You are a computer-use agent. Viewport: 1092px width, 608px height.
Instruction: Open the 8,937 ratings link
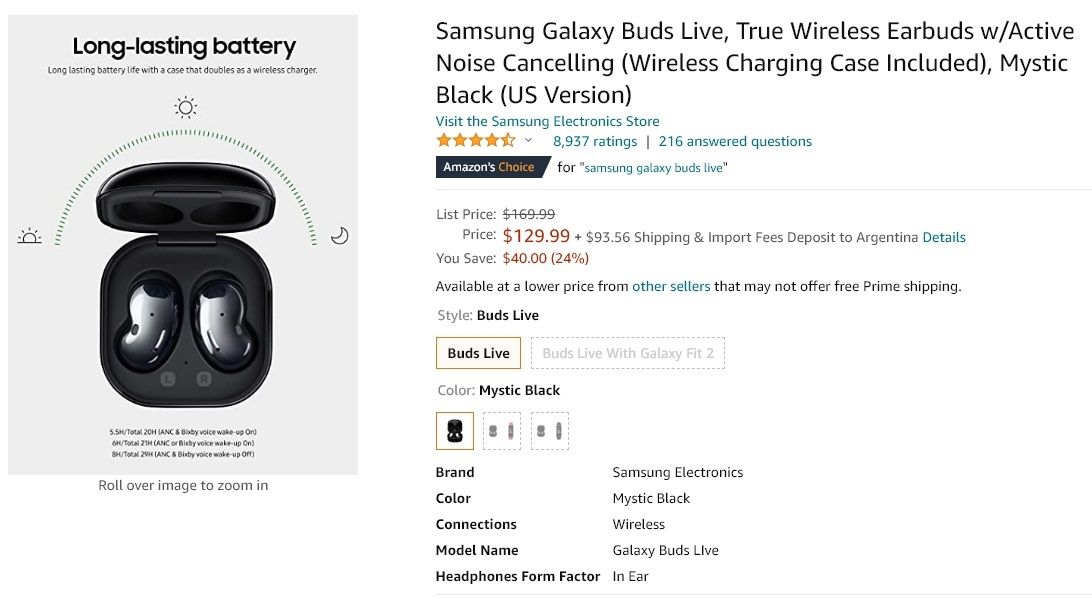pos(595,141)
